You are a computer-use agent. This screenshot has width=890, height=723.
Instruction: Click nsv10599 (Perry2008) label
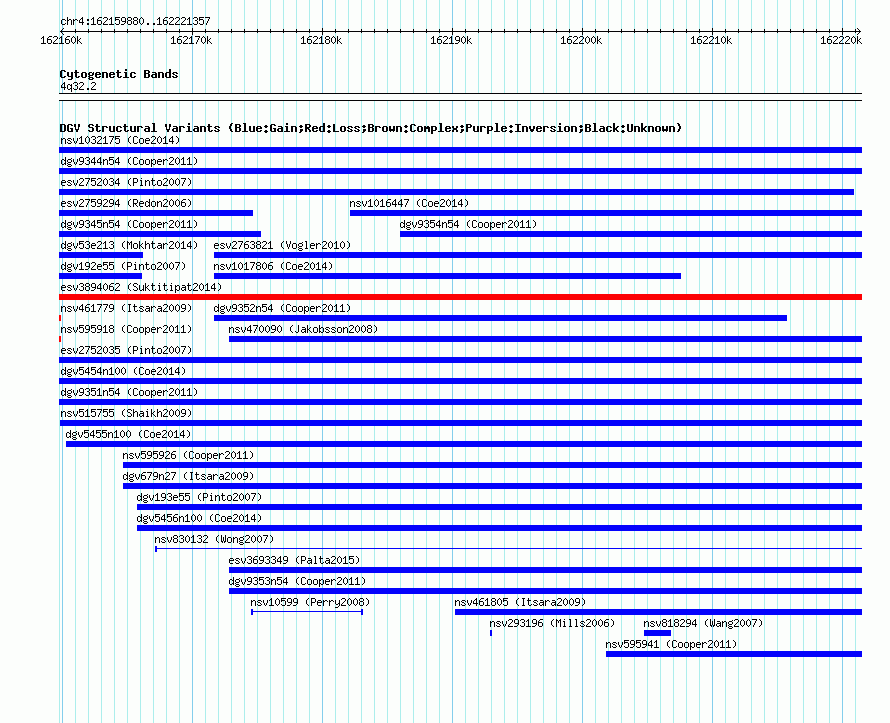pyautogui.click(x=310, y=602)
